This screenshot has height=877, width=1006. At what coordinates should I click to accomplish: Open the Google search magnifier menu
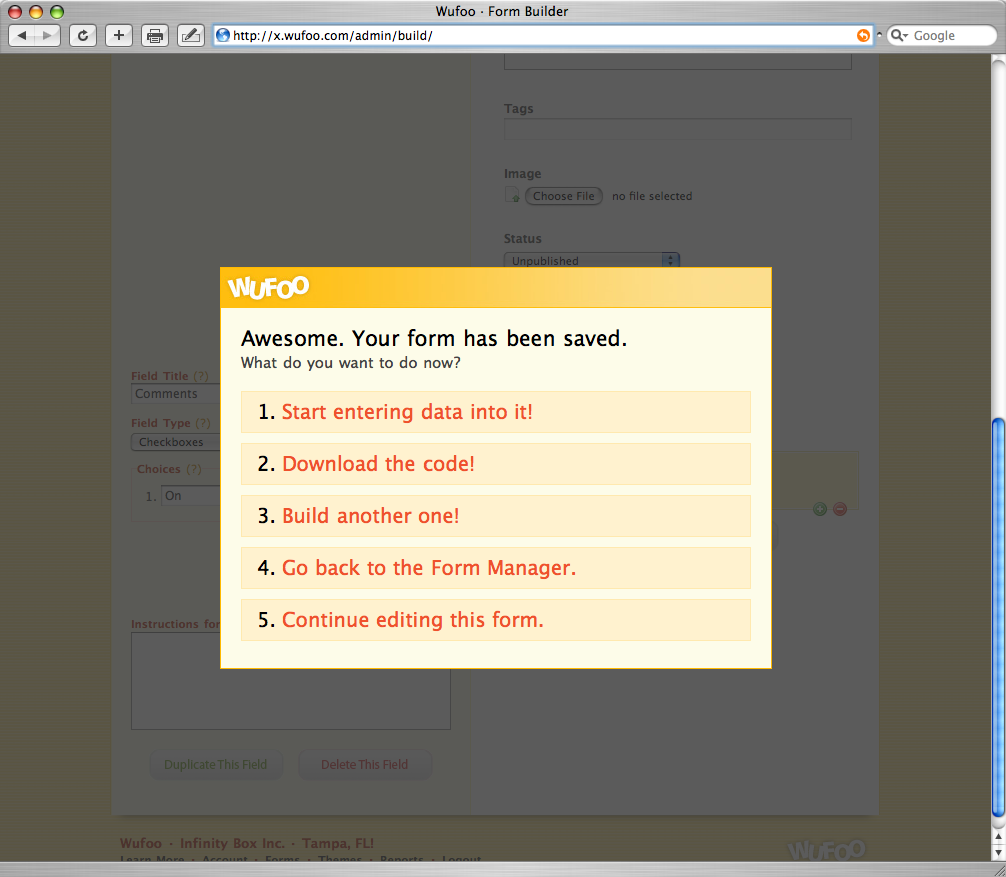[x=899, y=35]
